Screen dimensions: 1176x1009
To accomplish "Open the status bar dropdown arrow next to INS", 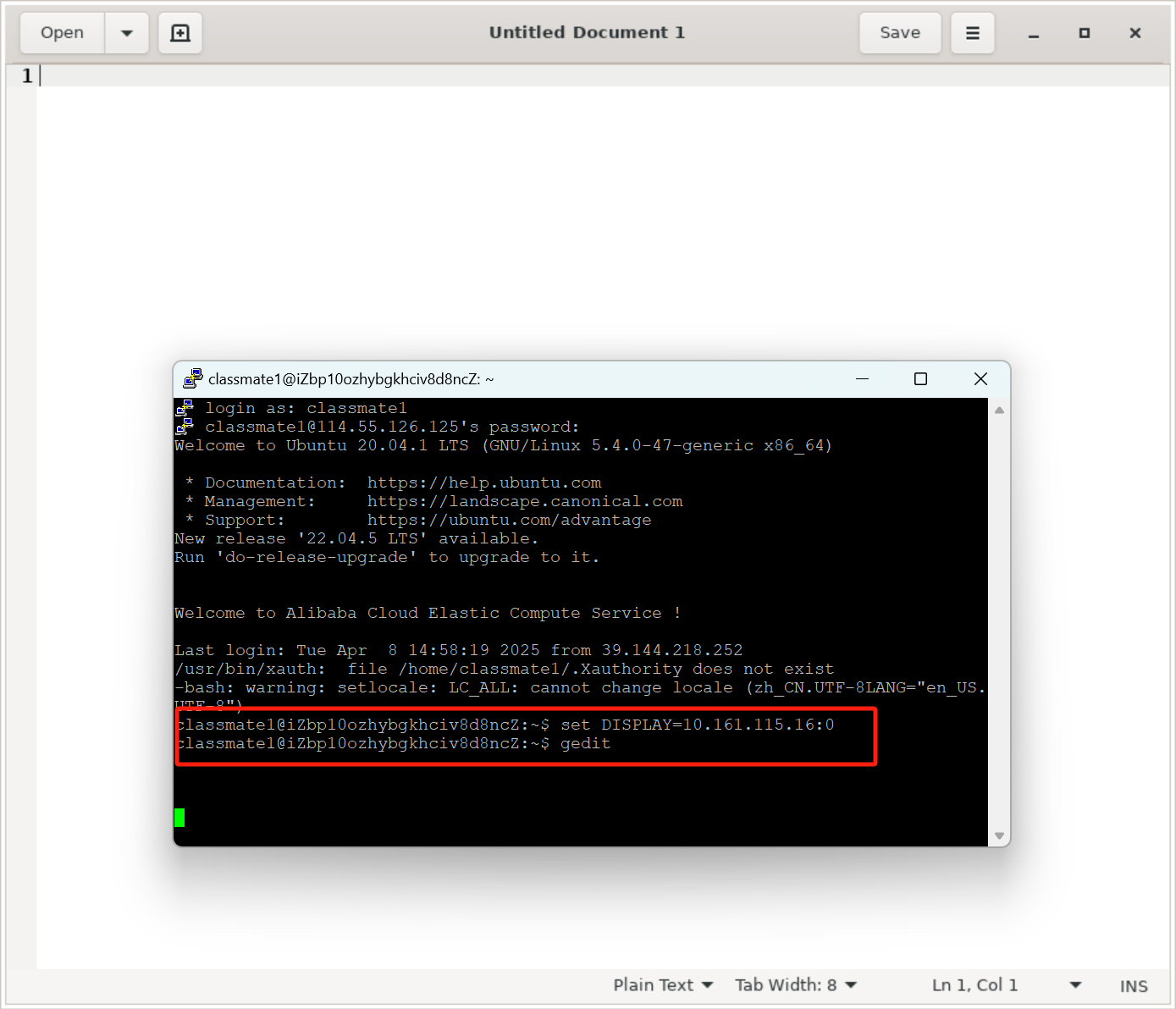I will [x=1075, y=985].
